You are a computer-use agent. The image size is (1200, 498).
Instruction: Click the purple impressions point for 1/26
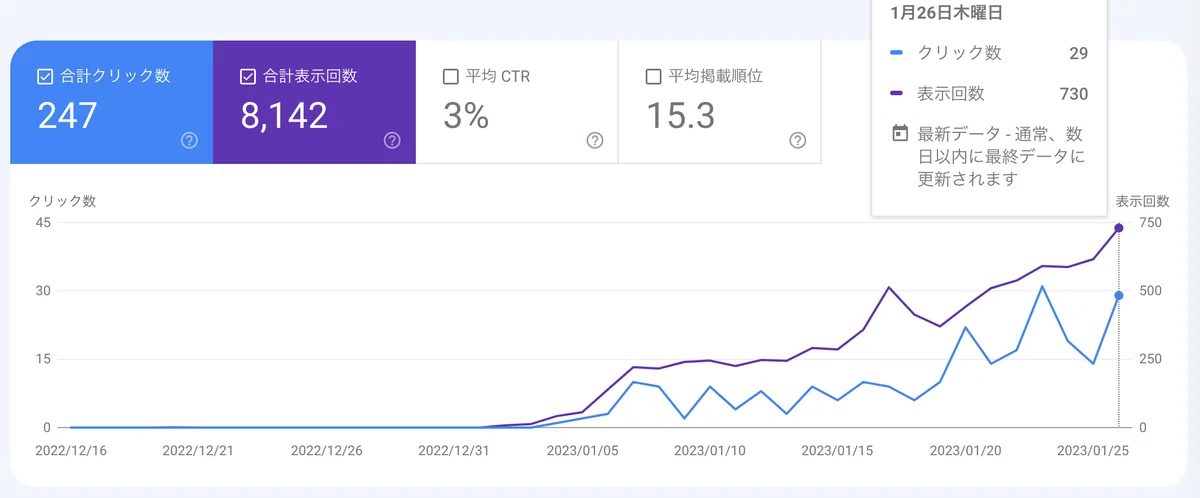[x=1119, y=228]
